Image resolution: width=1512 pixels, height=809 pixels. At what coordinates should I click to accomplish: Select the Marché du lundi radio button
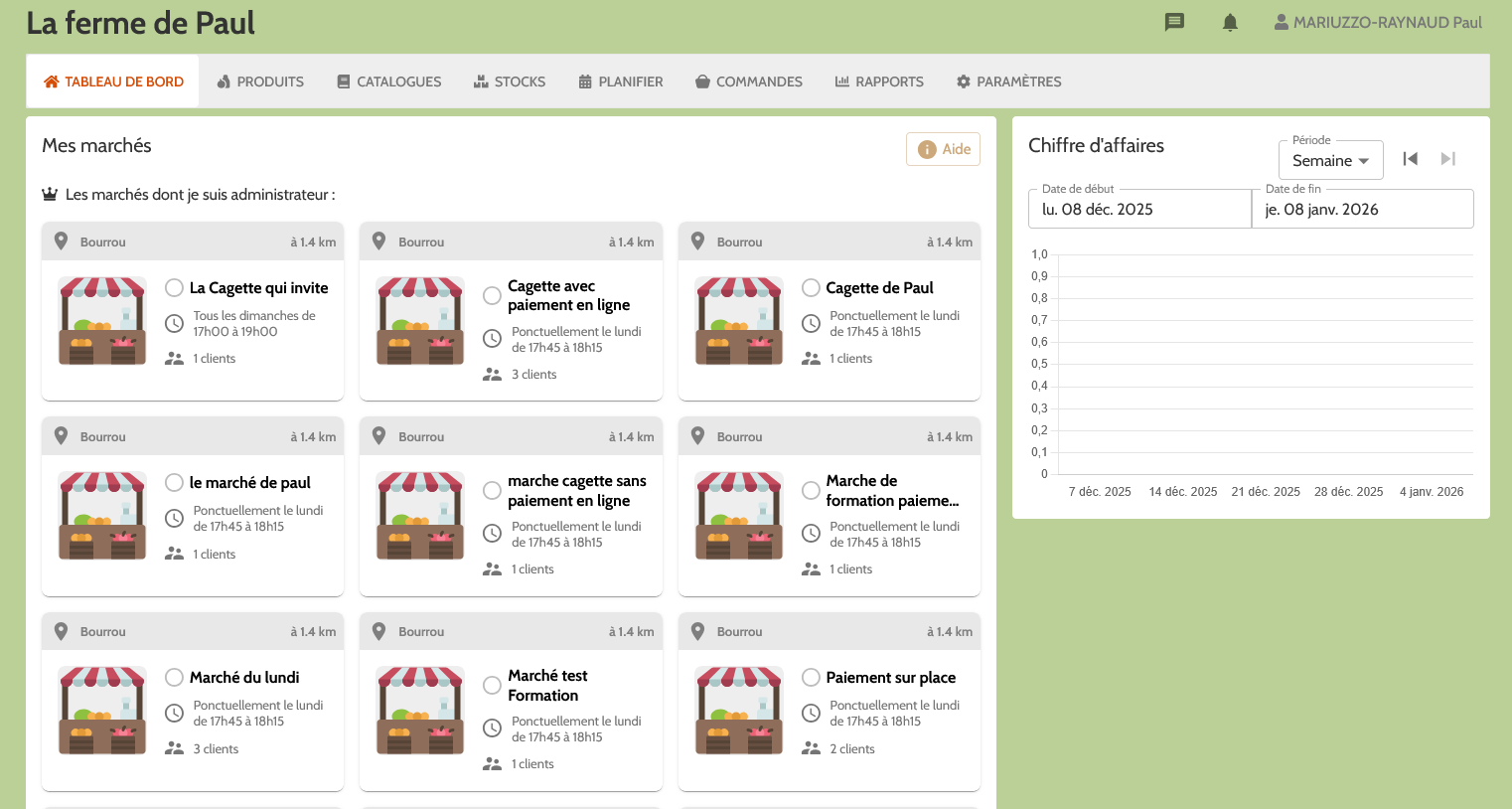[174, 678]
